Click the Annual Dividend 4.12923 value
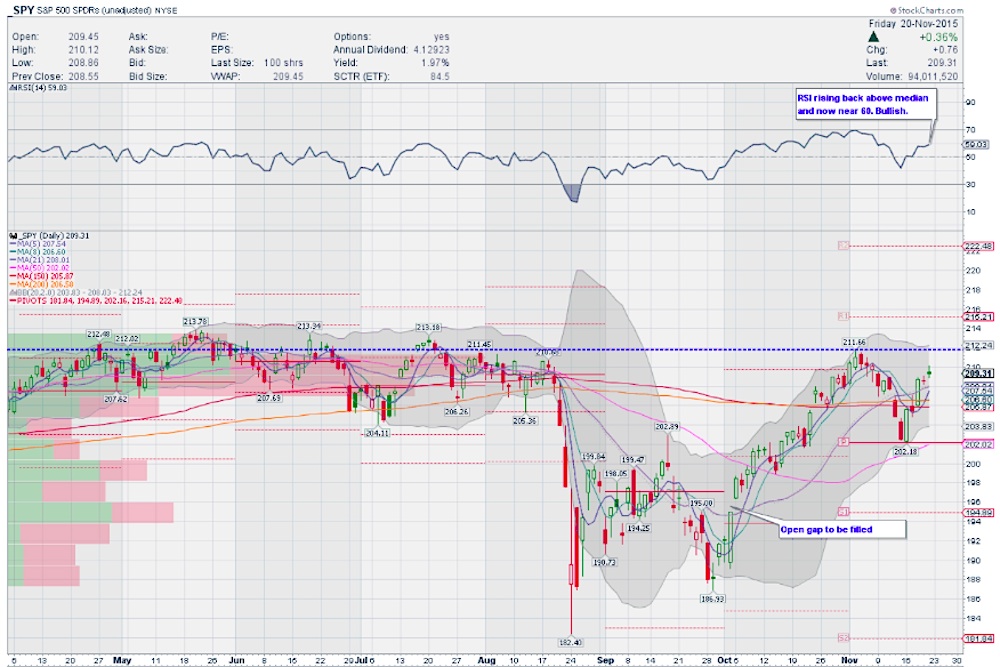1000x667 pixels. [x=430, y=50]
